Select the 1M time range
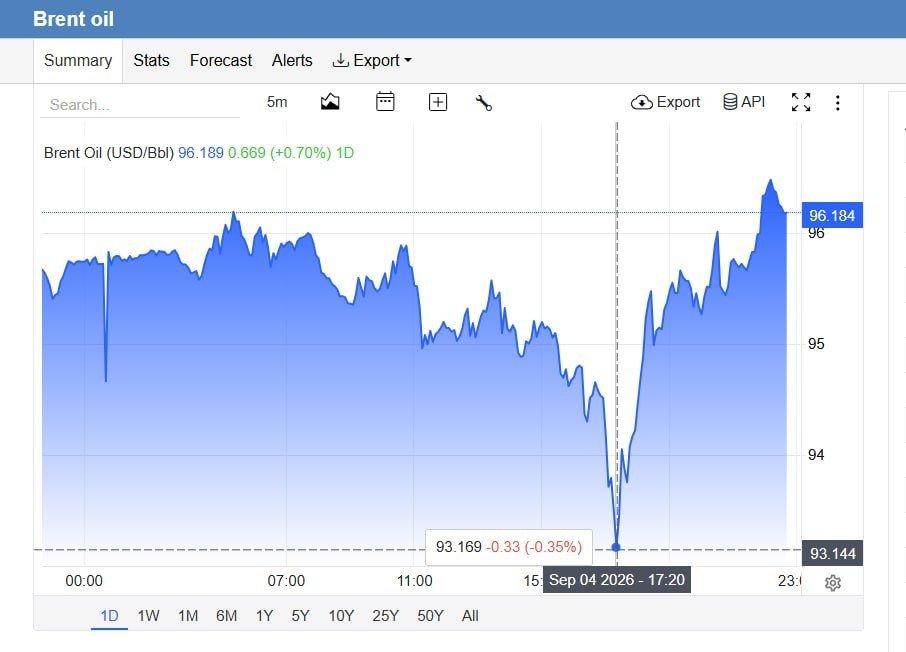Image resolution: width=906 pixels, height=652 pixels. tap(188, 616)
